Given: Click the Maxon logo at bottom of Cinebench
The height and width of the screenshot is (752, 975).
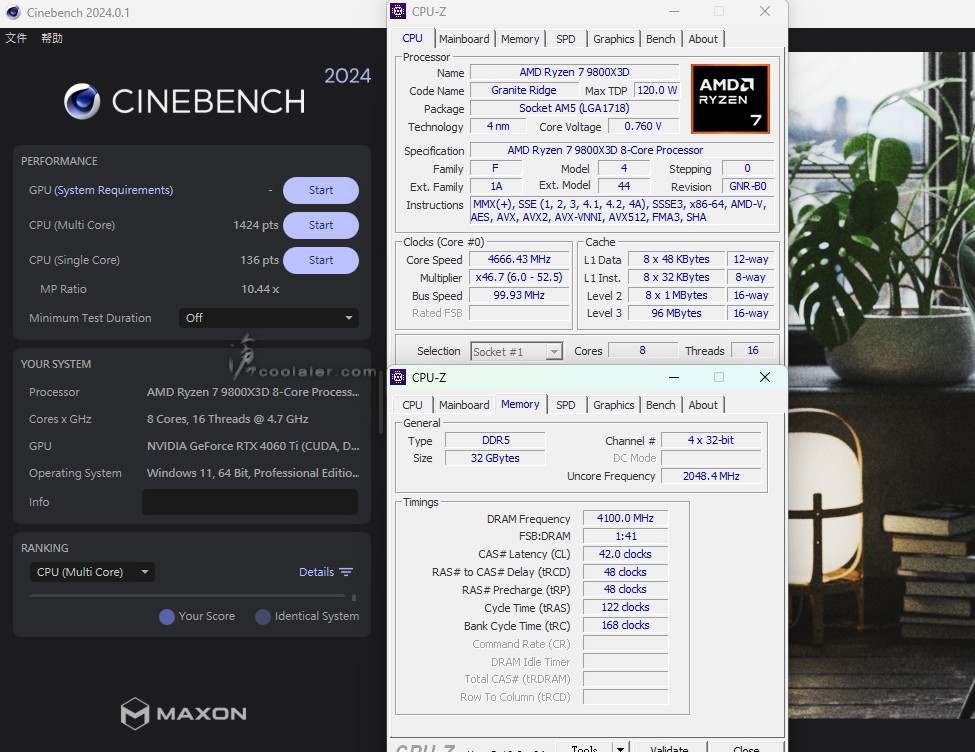Looking at the screenshot, I should (184, 713).
